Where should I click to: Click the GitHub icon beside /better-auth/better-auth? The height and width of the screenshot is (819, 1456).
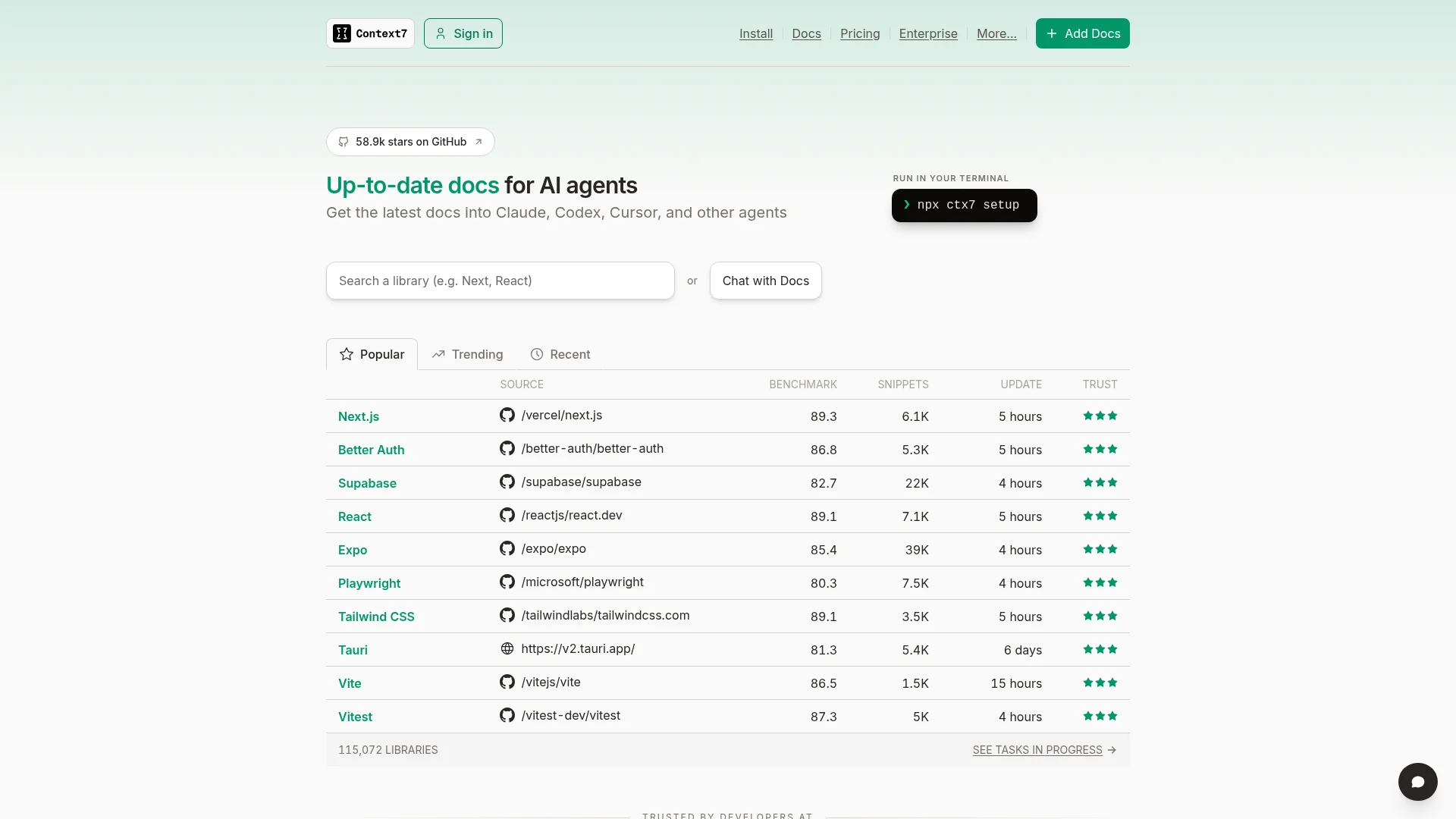point(507,448)
